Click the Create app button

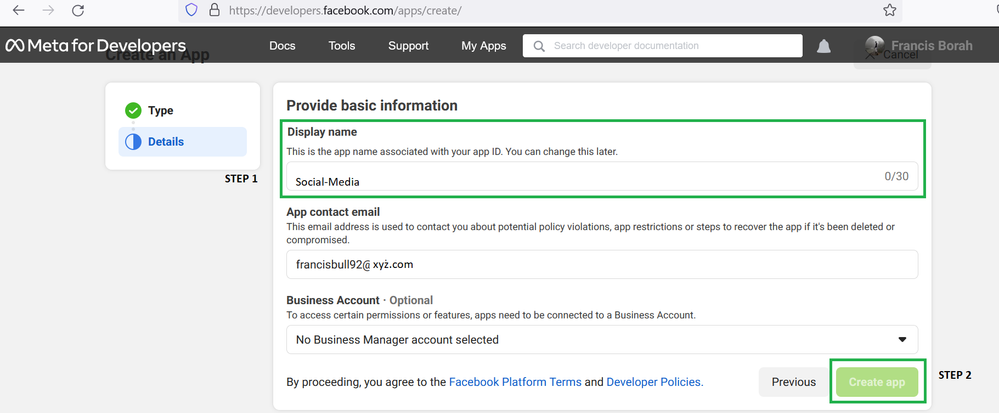(876, 382)
